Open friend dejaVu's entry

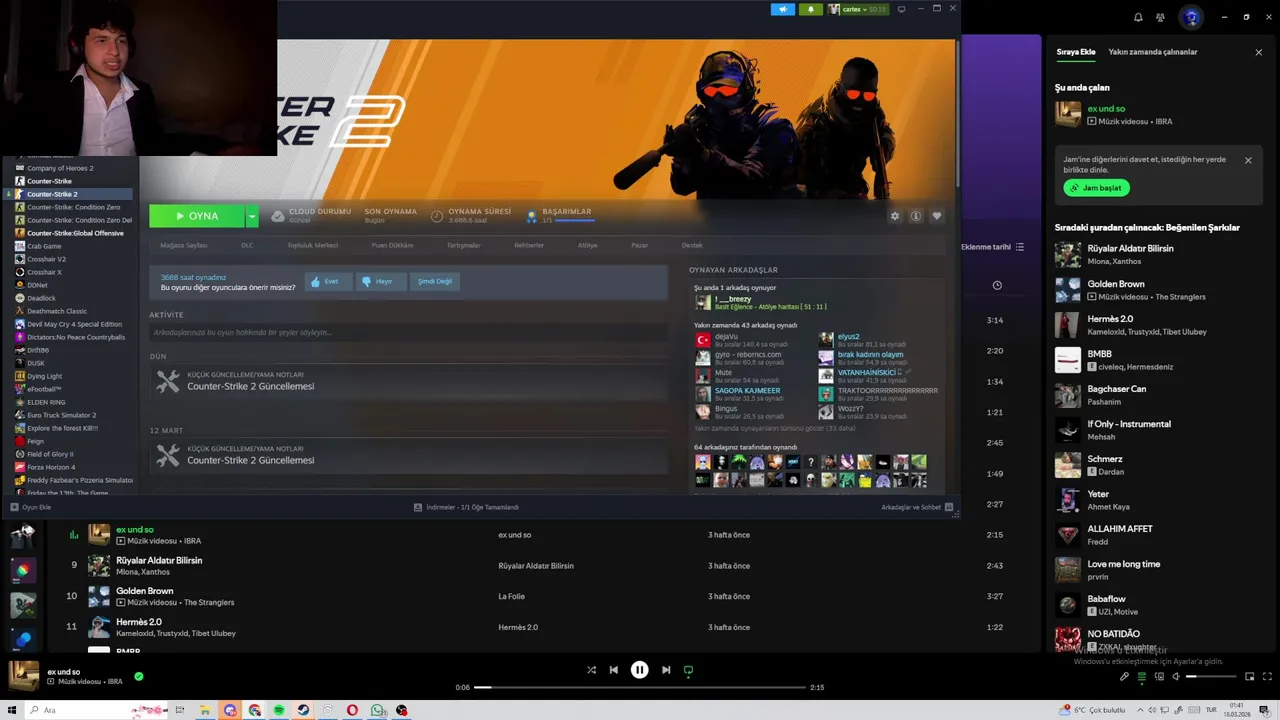(x=740, y=340)
